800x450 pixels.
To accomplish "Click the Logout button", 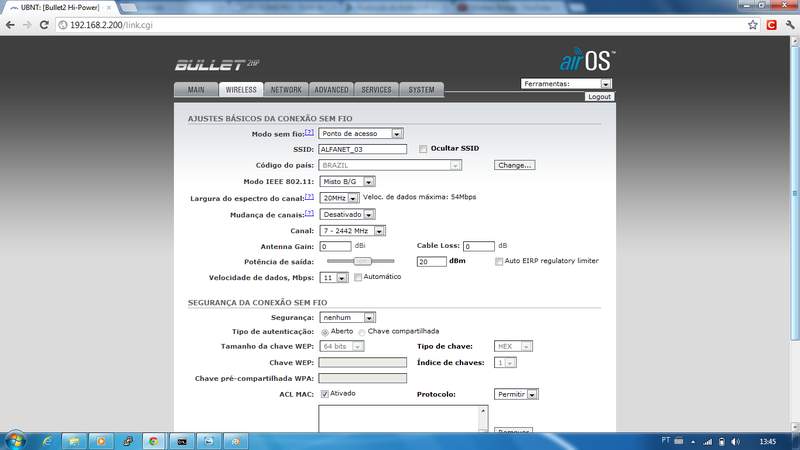I will coord(599,96).
